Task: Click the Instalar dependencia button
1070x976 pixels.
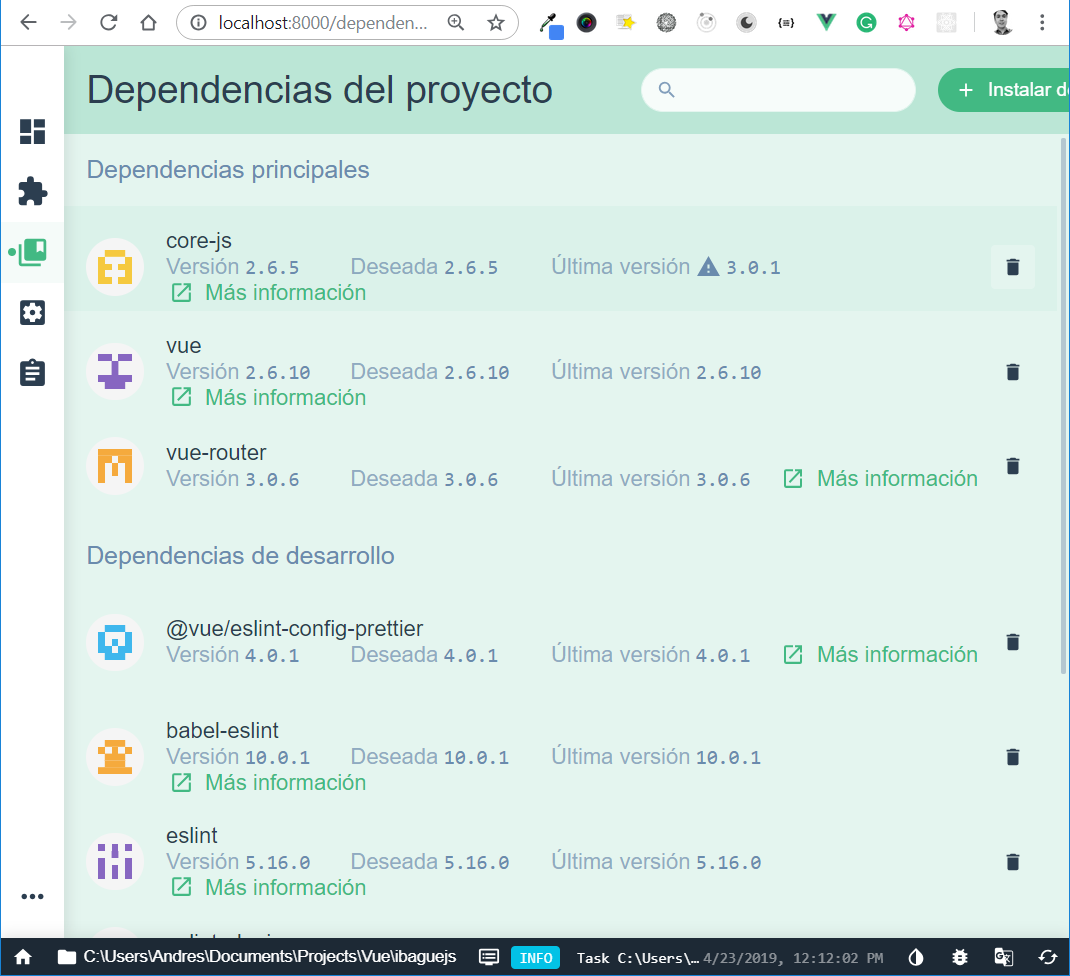Action: coord(1004,89)
